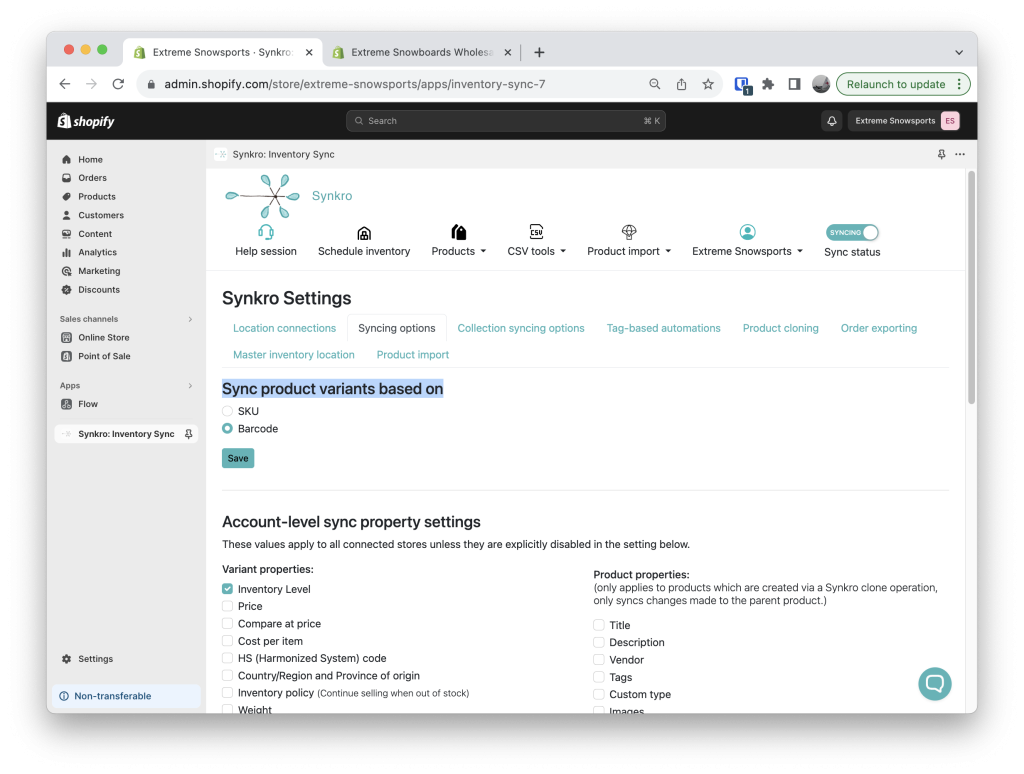
Task: Toggle the SYNCING sync status switch
Action: click(852, 233)
